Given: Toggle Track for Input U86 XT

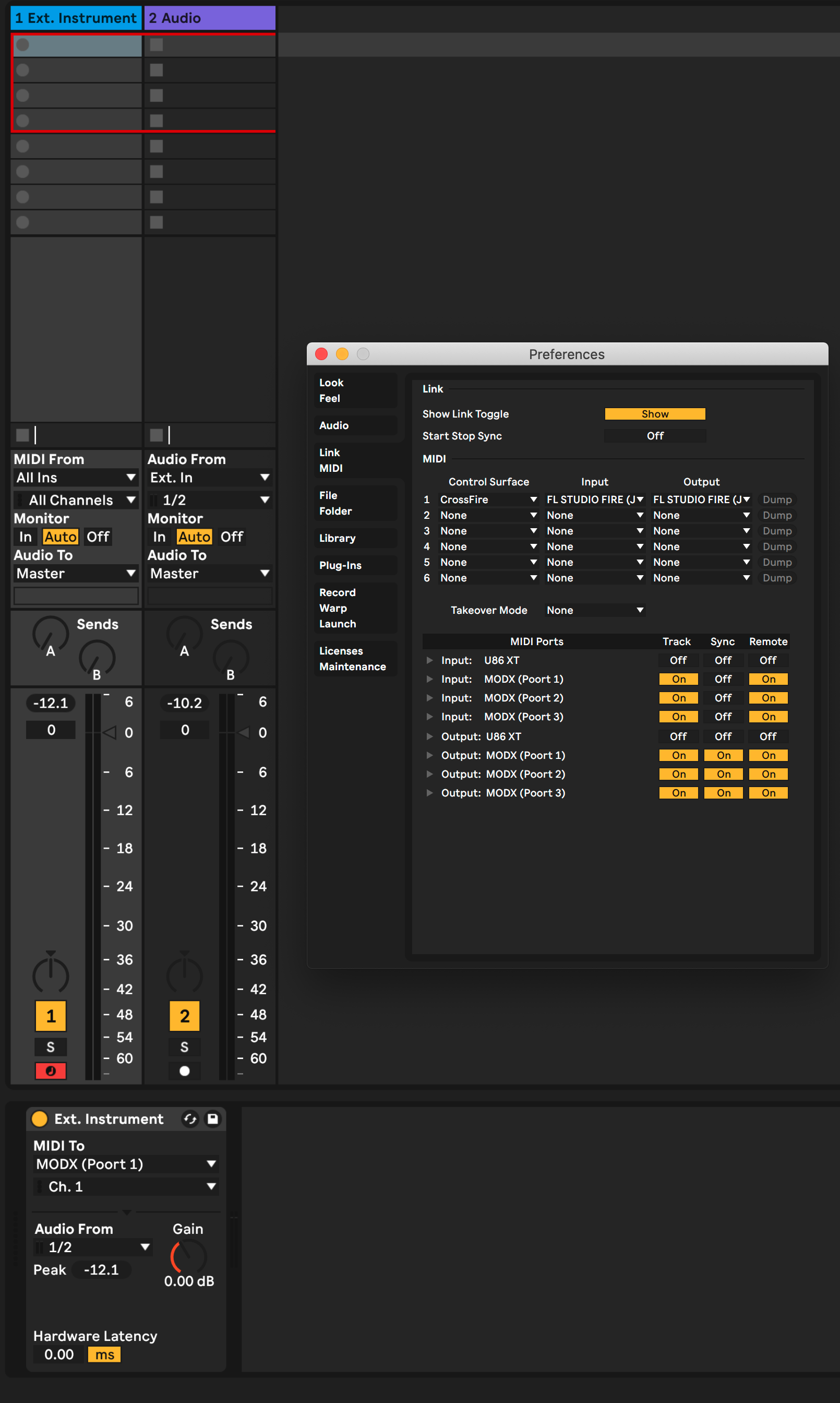Looking at the screenshot, I should 678,660.
